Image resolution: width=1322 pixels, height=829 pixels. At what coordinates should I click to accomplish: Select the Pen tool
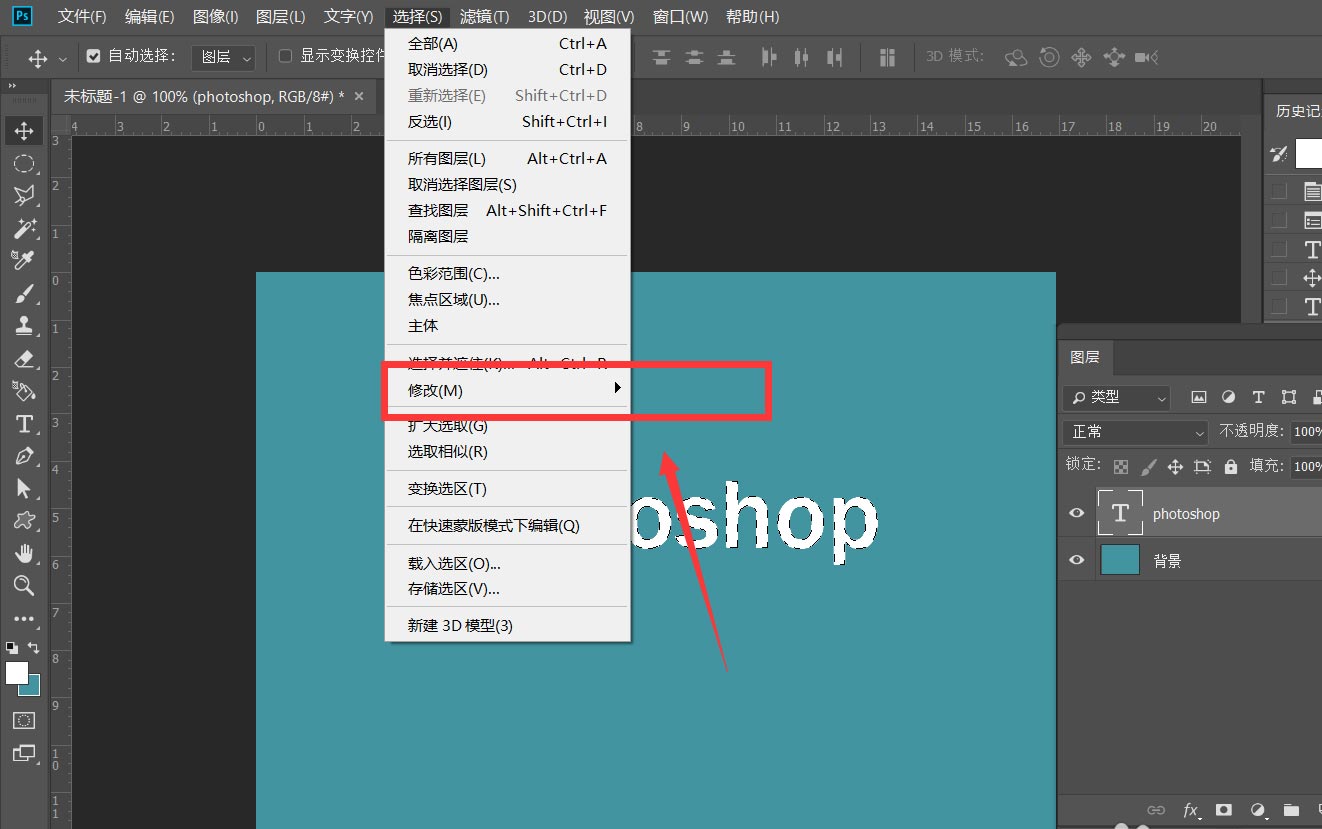pos(24,456)
